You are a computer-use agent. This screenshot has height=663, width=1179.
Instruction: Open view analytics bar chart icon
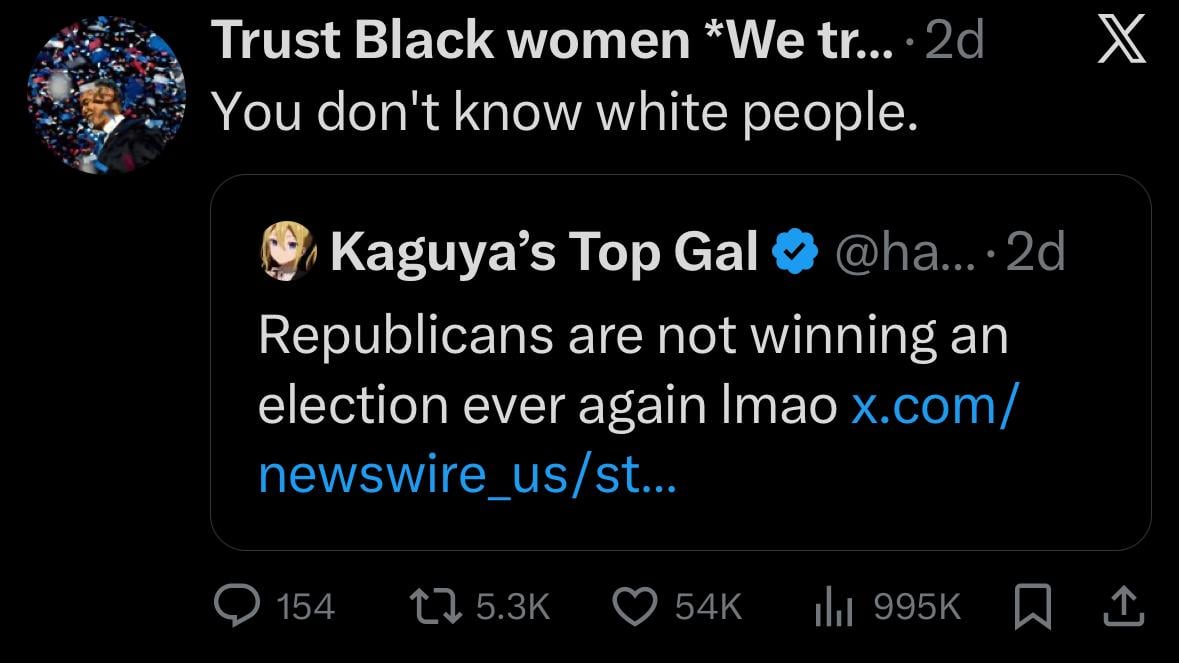pos(833,606)
